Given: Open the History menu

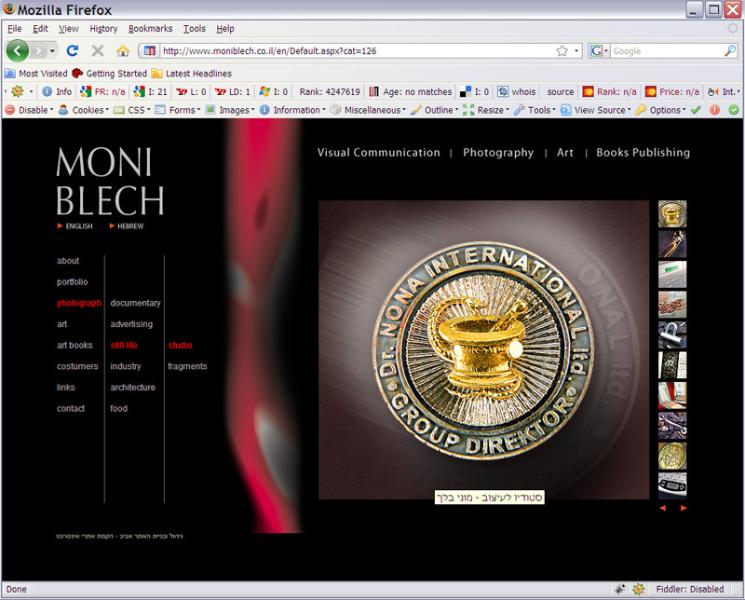Looking at the screenshot, I should [104, 29].
